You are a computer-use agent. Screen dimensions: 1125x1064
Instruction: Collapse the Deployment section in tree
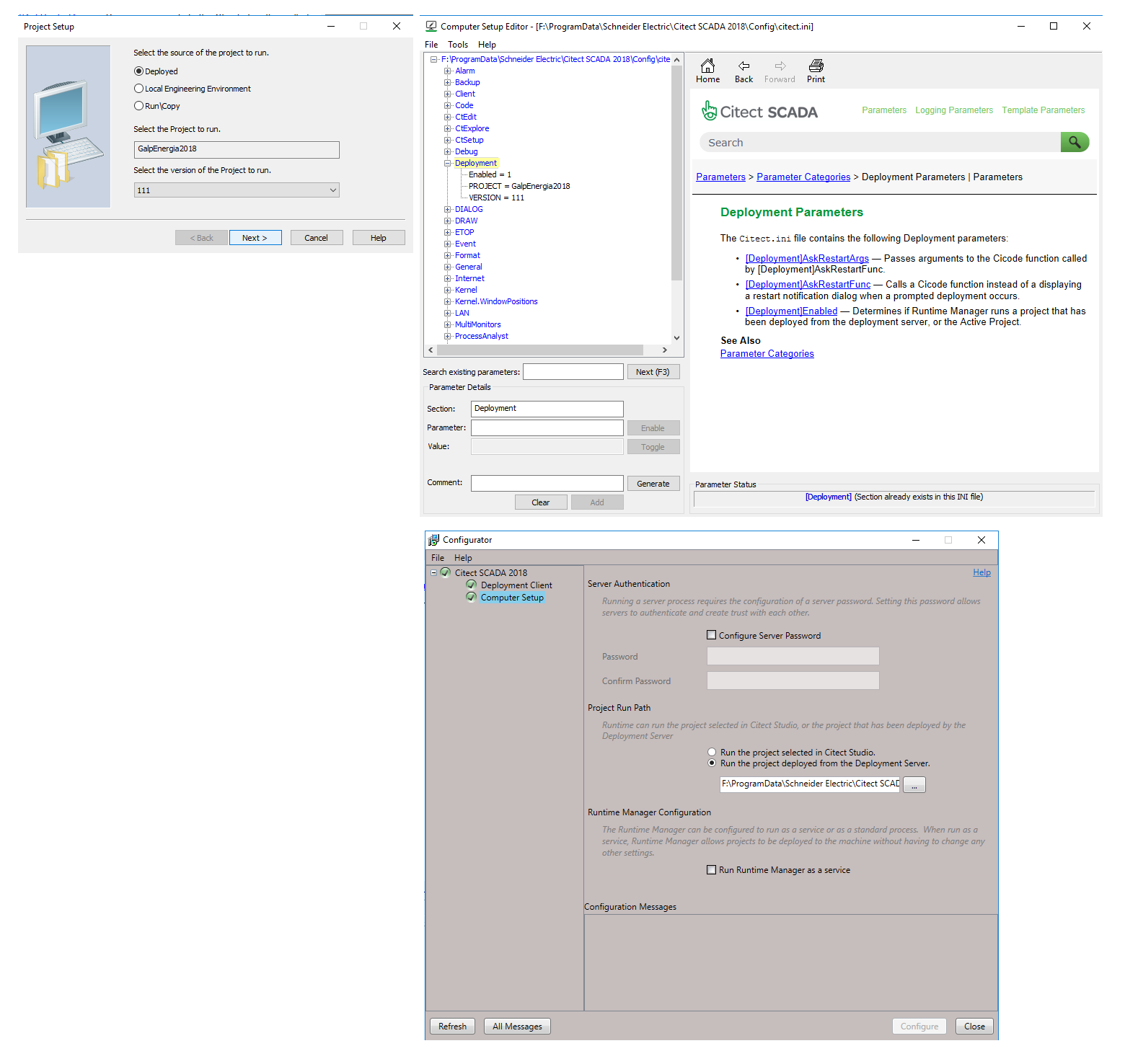pos(447,163)
